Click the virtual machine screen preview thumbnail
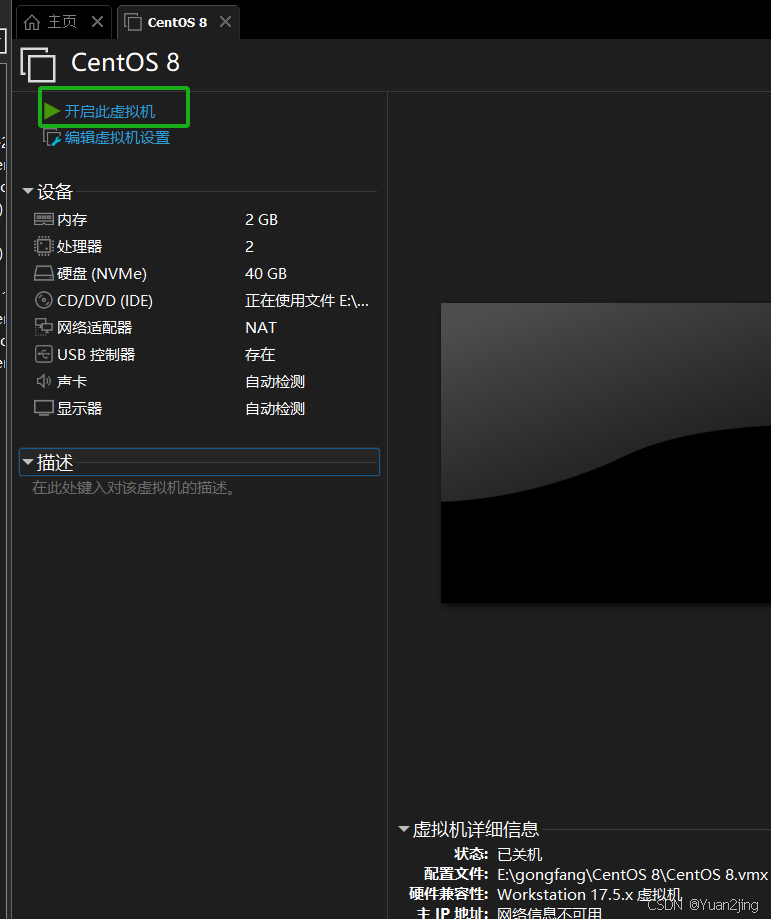Viewport: 771px width, 919px height. point(606,453)
